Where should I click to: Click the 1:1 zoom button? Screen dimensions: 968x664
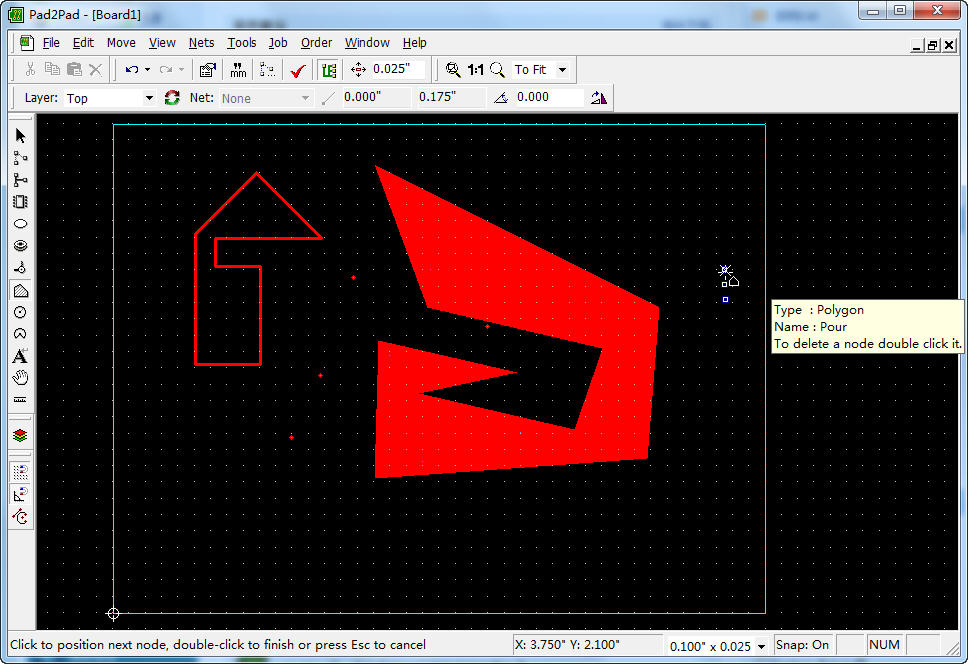[x=475, y=70]
